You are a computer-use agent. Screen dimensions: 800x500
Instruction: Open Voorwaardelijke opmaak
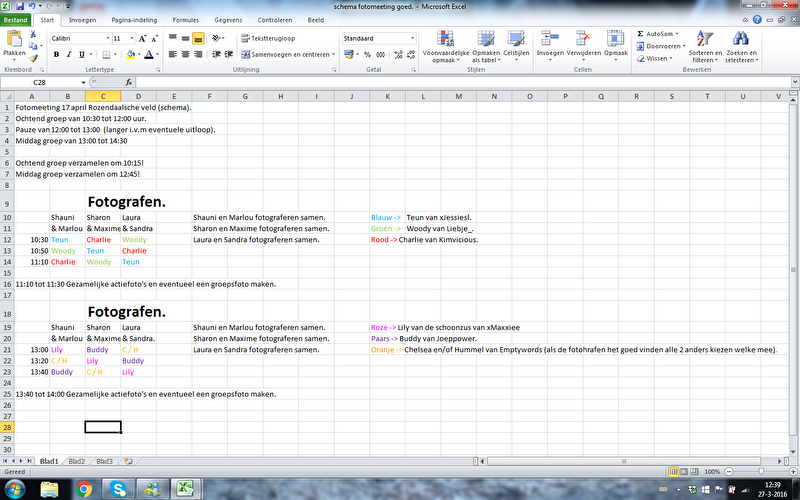pos(446,46)
